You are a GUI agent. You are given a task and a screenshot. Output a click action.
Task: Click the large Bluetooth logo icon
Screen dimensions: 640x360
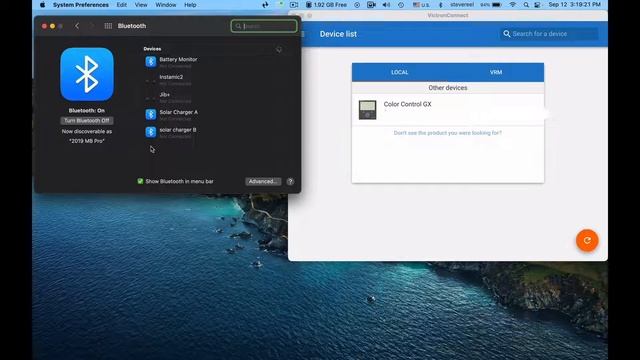click(87, 74)
